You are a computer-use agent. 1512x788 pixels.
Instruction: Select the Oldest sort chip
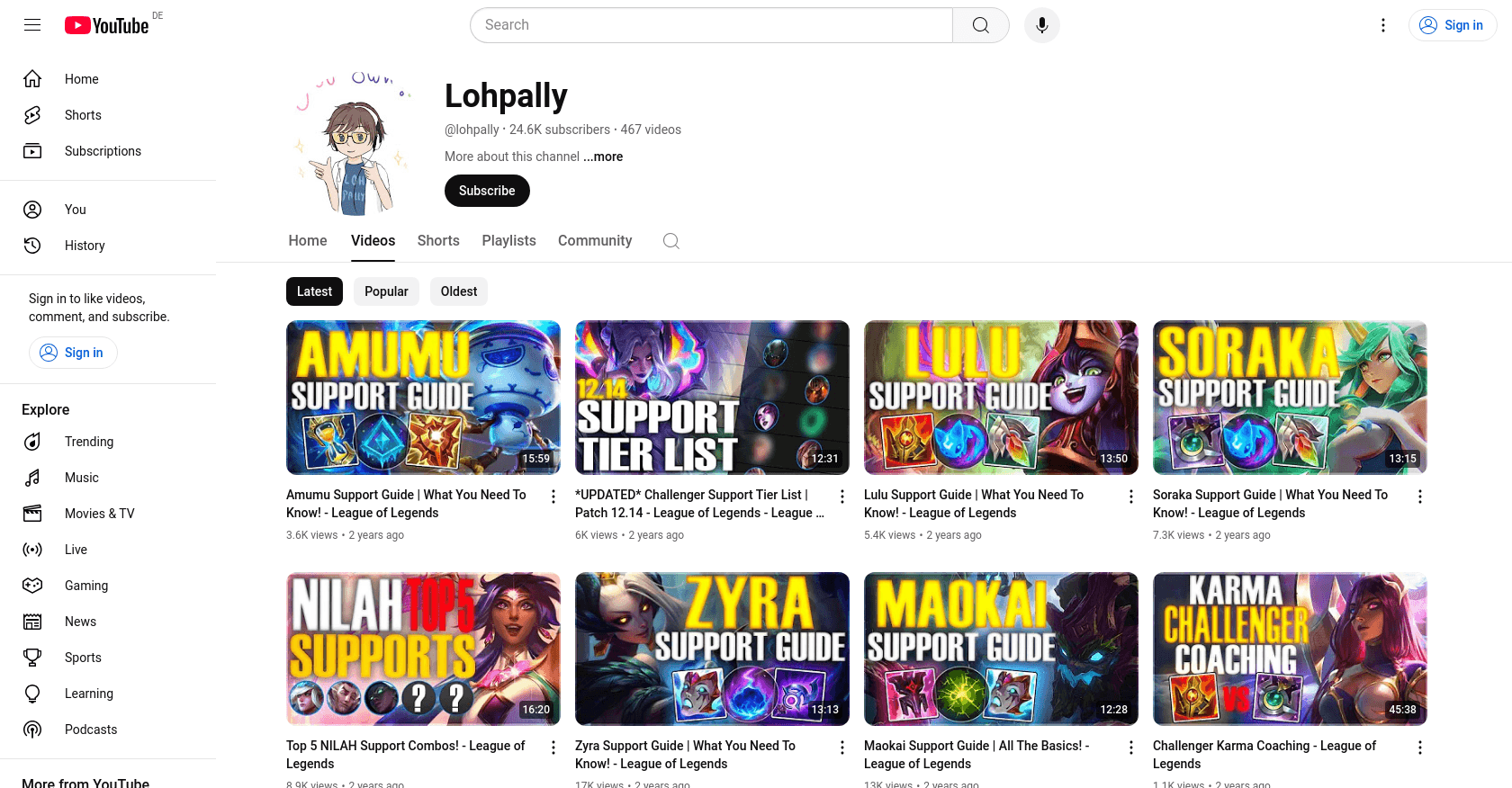459,291
